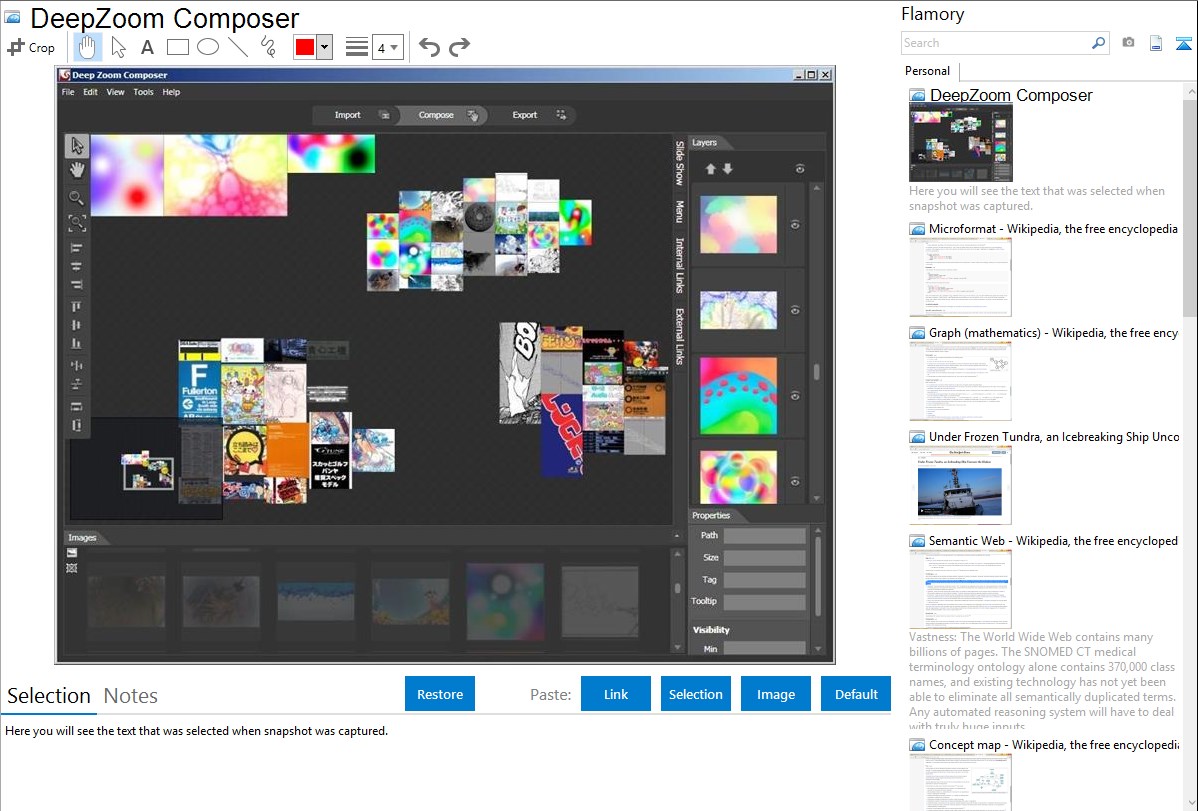Open the color picker dropdown arrow
Screen dimensions: 1198x811
click(324, 47)
